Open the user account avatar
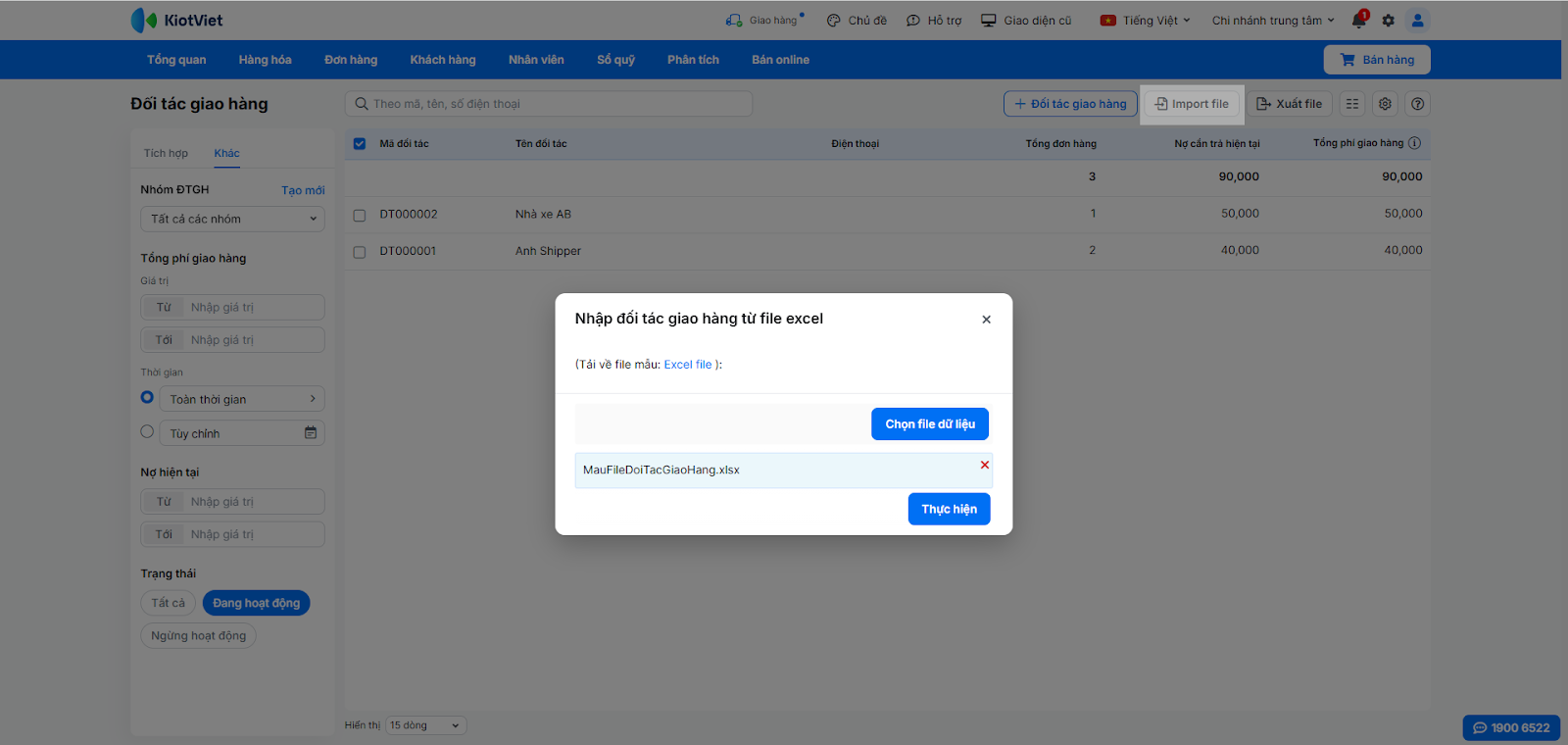Image resolution: width=1568 pixels, height=745 pixels. (x=1417, y=20)
